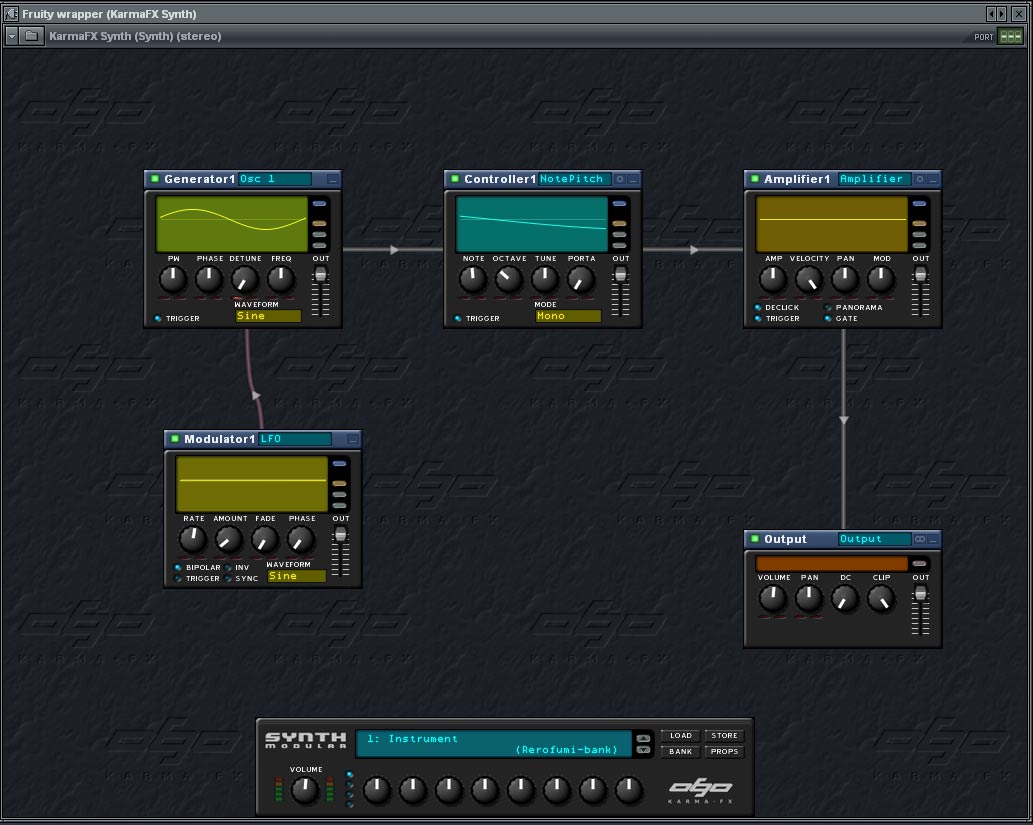This screenshot has width=1033, height=825.
Task: Click blue button beside Generator1 waveform display
Action: [320, 204]
